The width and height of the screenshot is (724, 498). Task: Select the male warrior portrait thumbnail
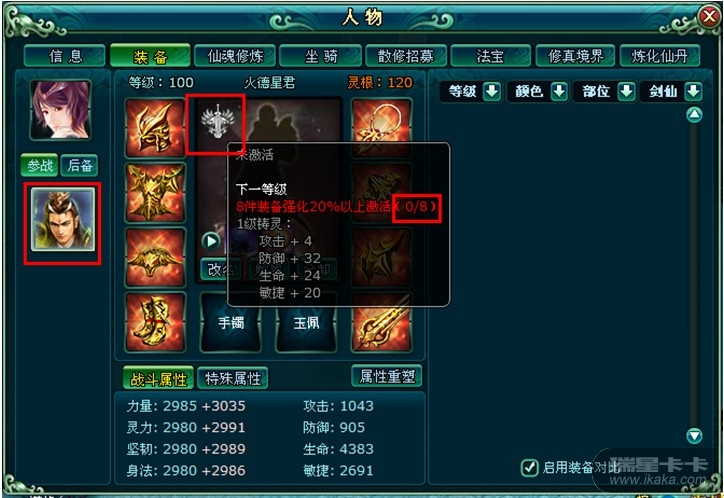(63, 220)
